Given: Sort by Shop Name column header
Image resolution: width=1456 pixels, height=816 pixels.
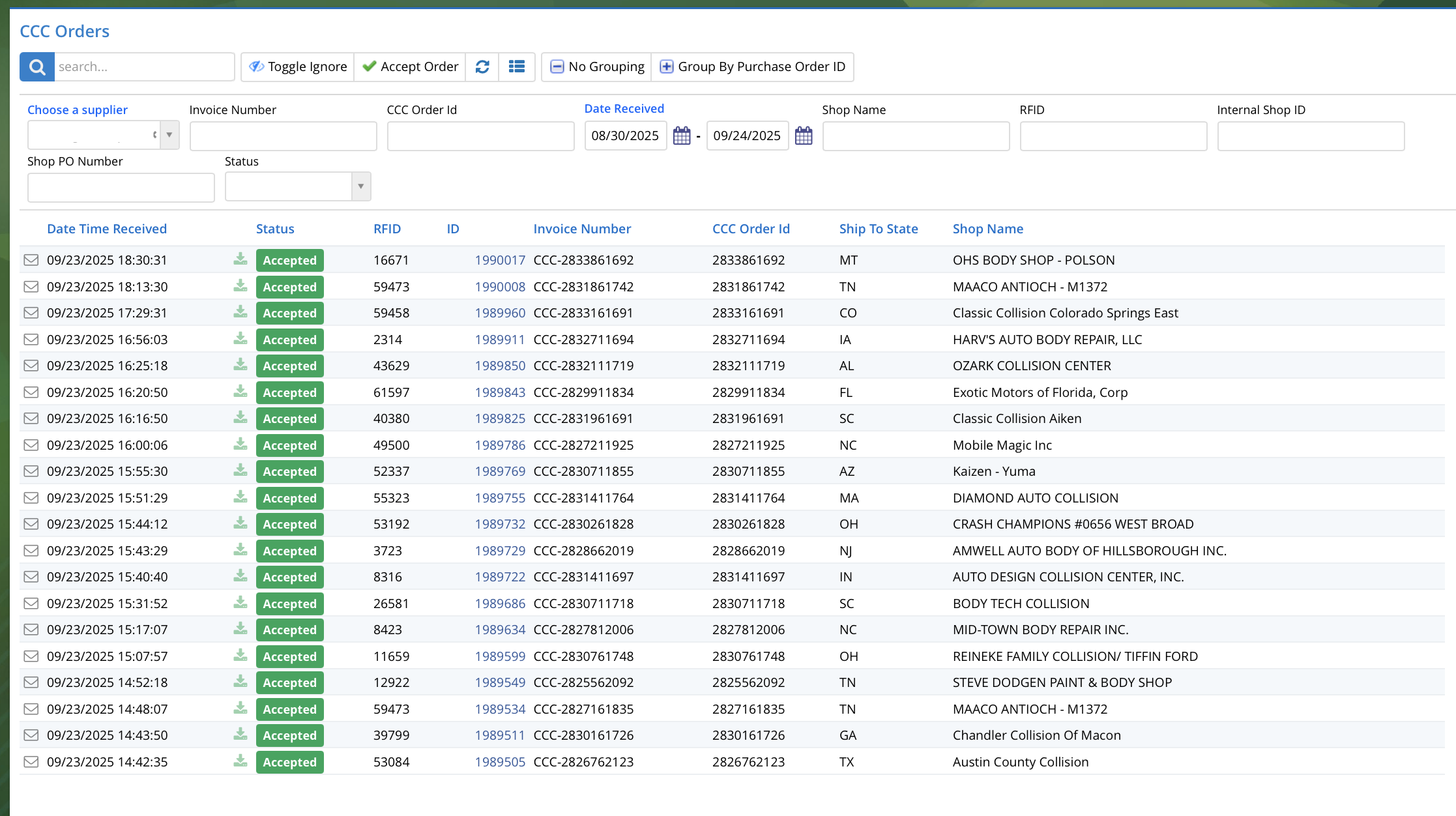Looking at the screenshot, I should 987,229.
